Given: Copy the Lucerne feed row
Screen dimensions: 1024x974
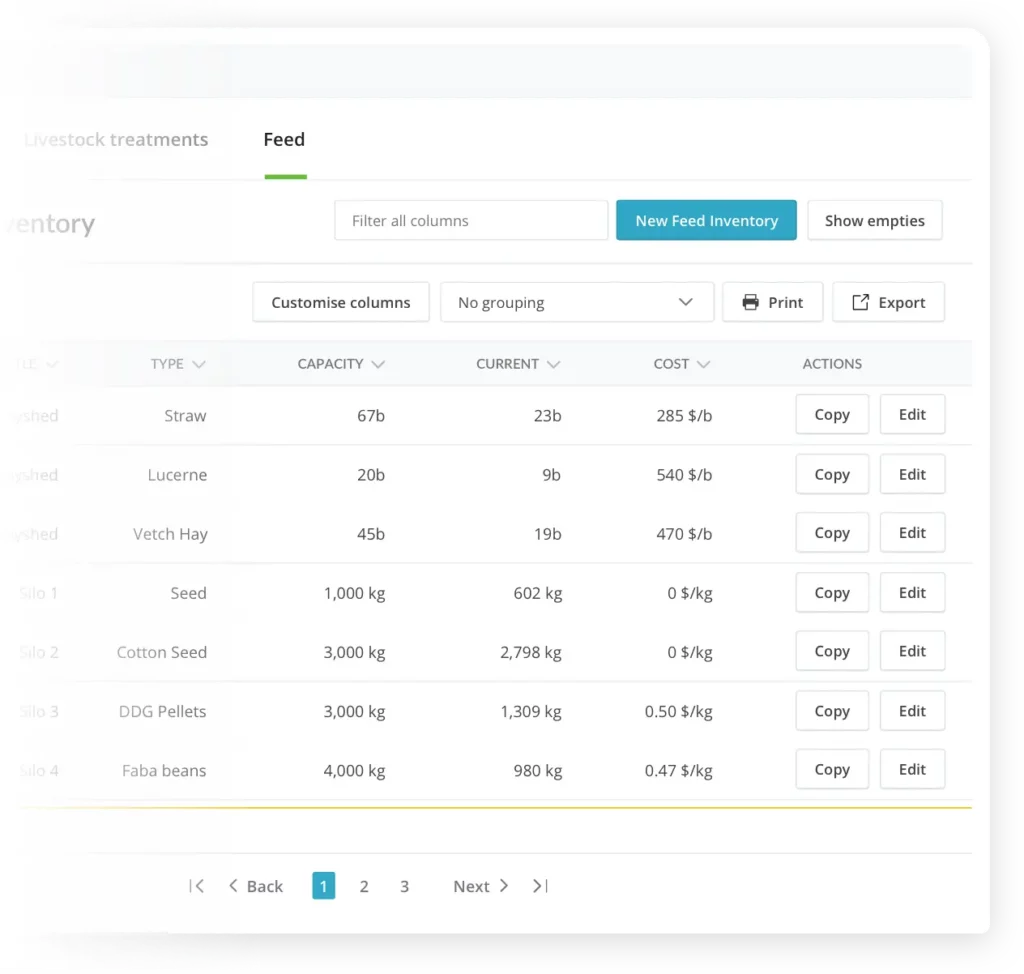Looking at the screenshot, I should (832, 474).
